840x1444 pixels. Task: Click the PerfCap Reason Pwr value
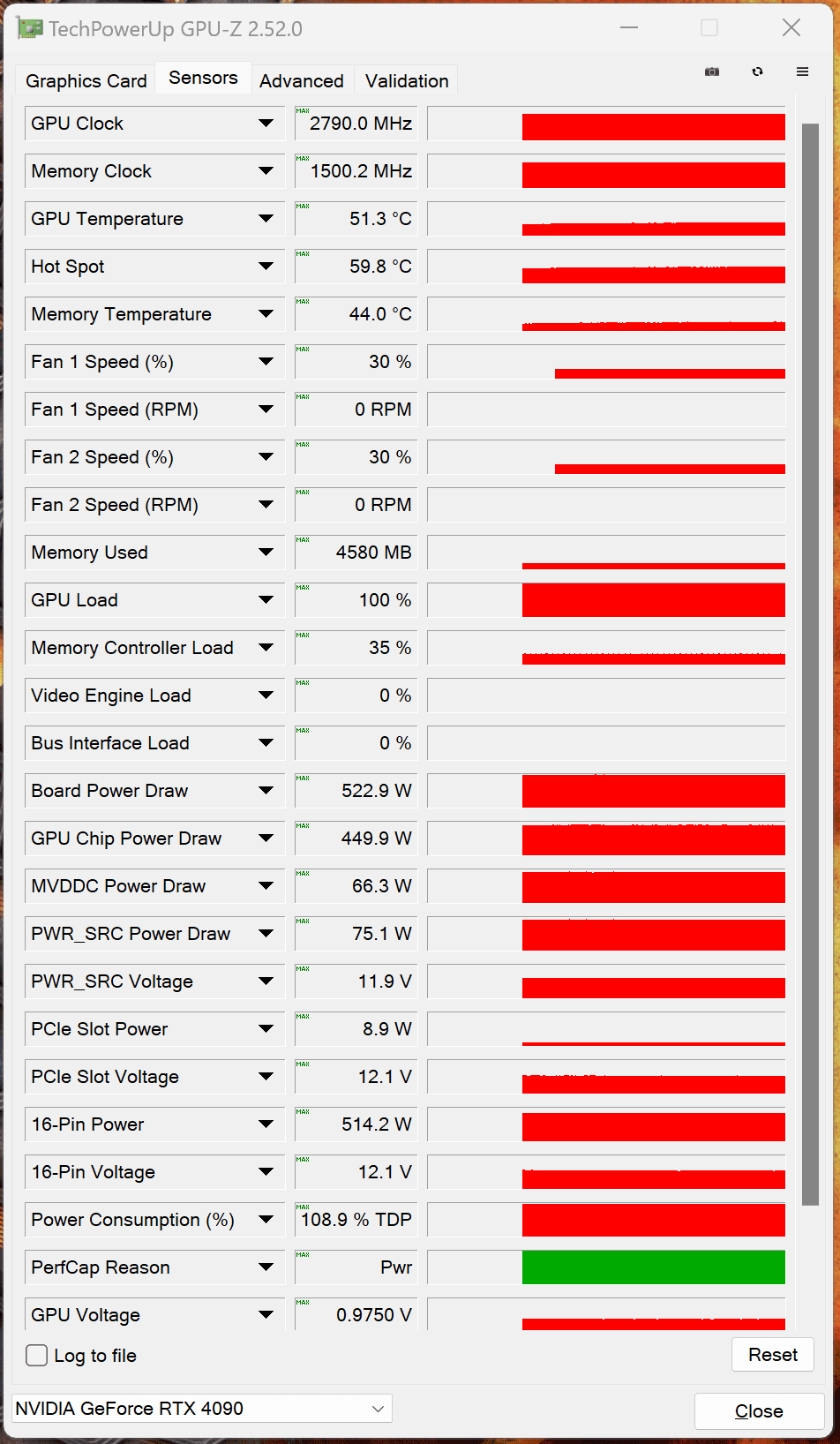tap(356, 1267)
